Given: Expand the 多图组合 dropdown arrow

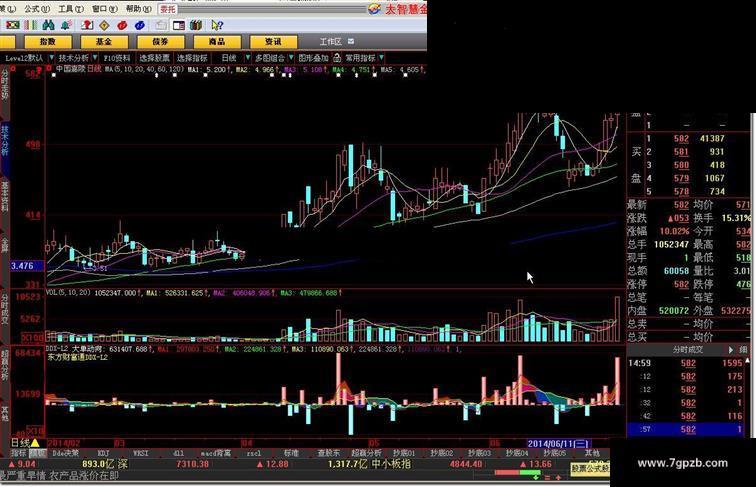Looking at the screenshot, I should tap(291, 58).
